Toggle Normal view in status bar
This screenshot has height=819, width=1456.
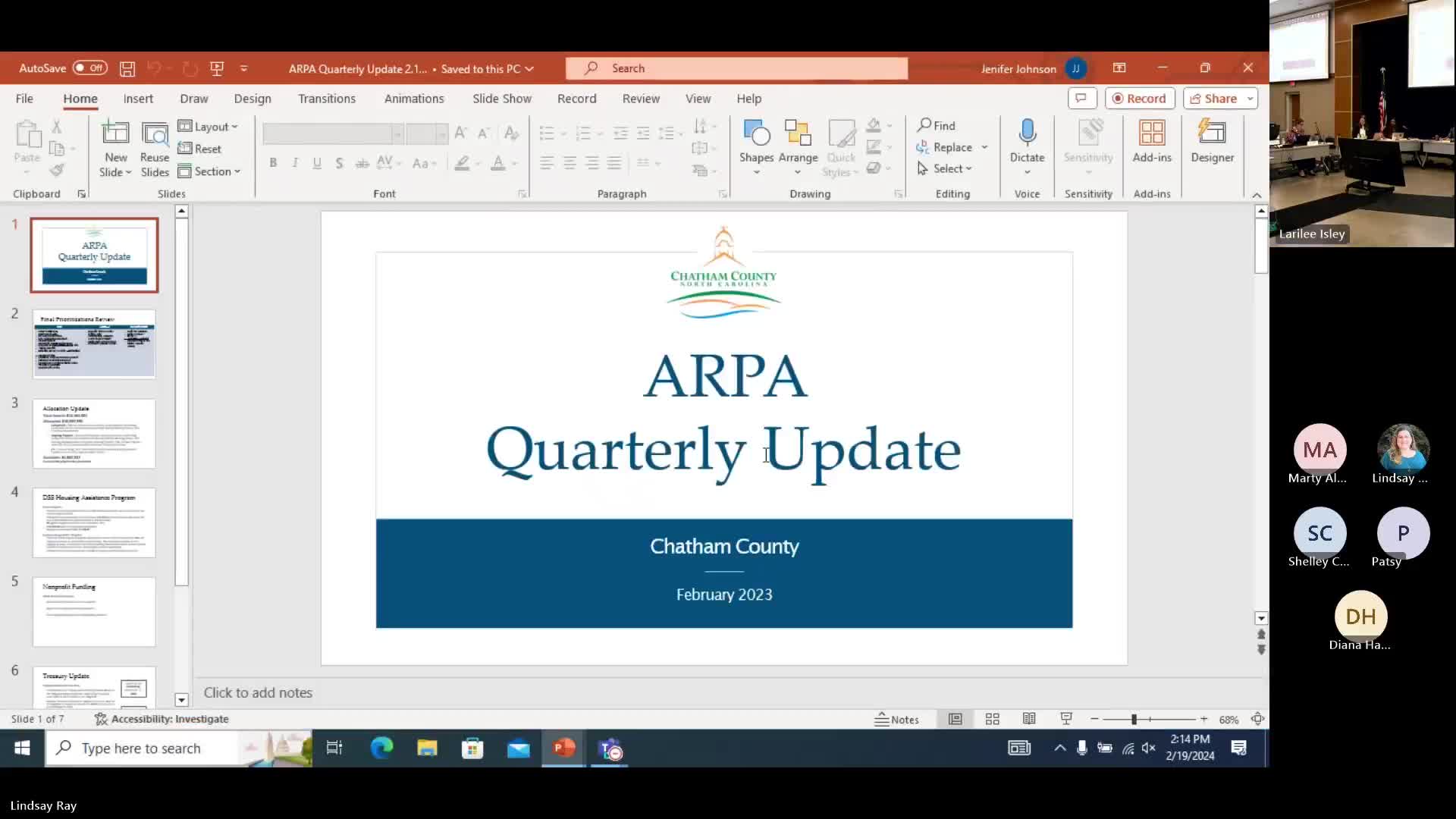coord(955,719)
